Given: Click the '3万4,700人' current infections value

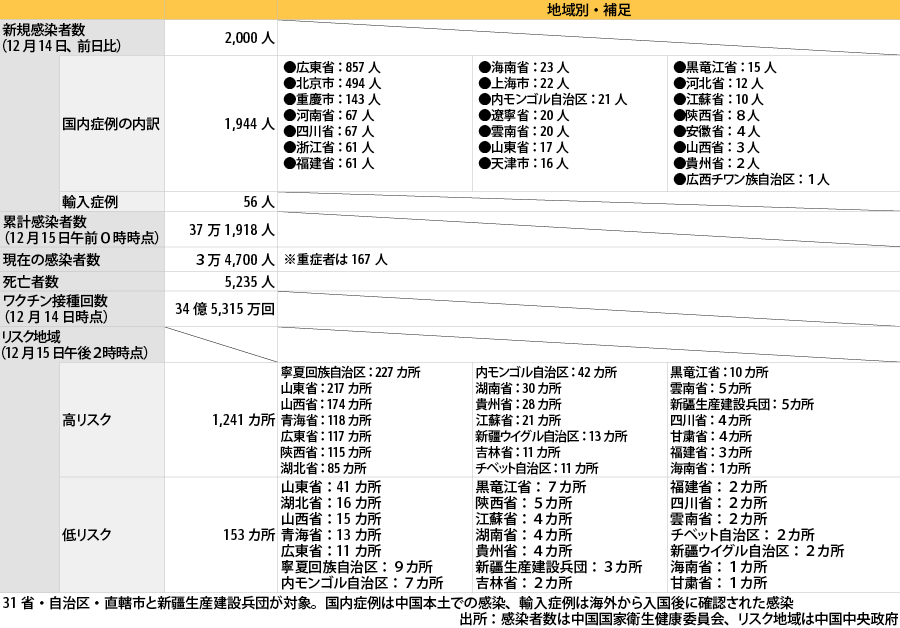Looking at the screenshot, I should pyautogui.click(x=235, y=260).
